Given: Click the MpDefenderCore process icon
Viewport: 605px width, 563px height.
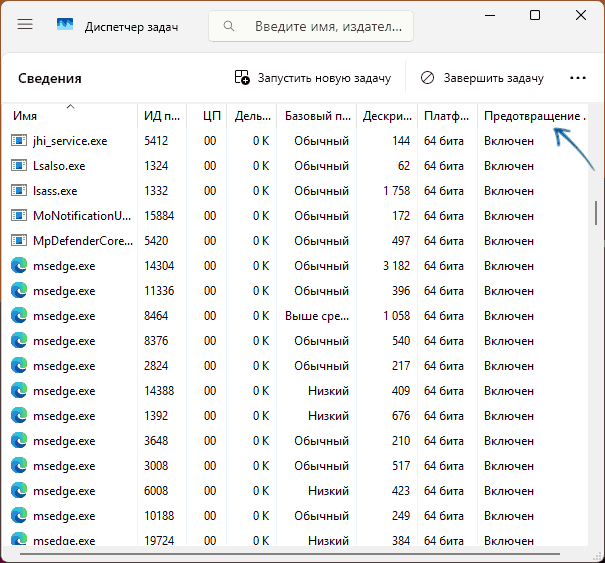Looking at the screenshot, I should tap(19, 241).
